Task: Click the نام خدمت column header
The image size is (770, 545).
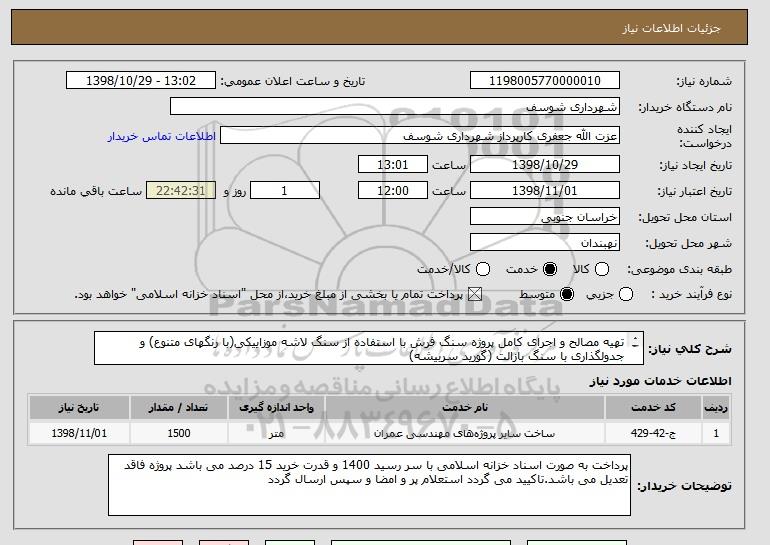Action: (x=465, y=408)
